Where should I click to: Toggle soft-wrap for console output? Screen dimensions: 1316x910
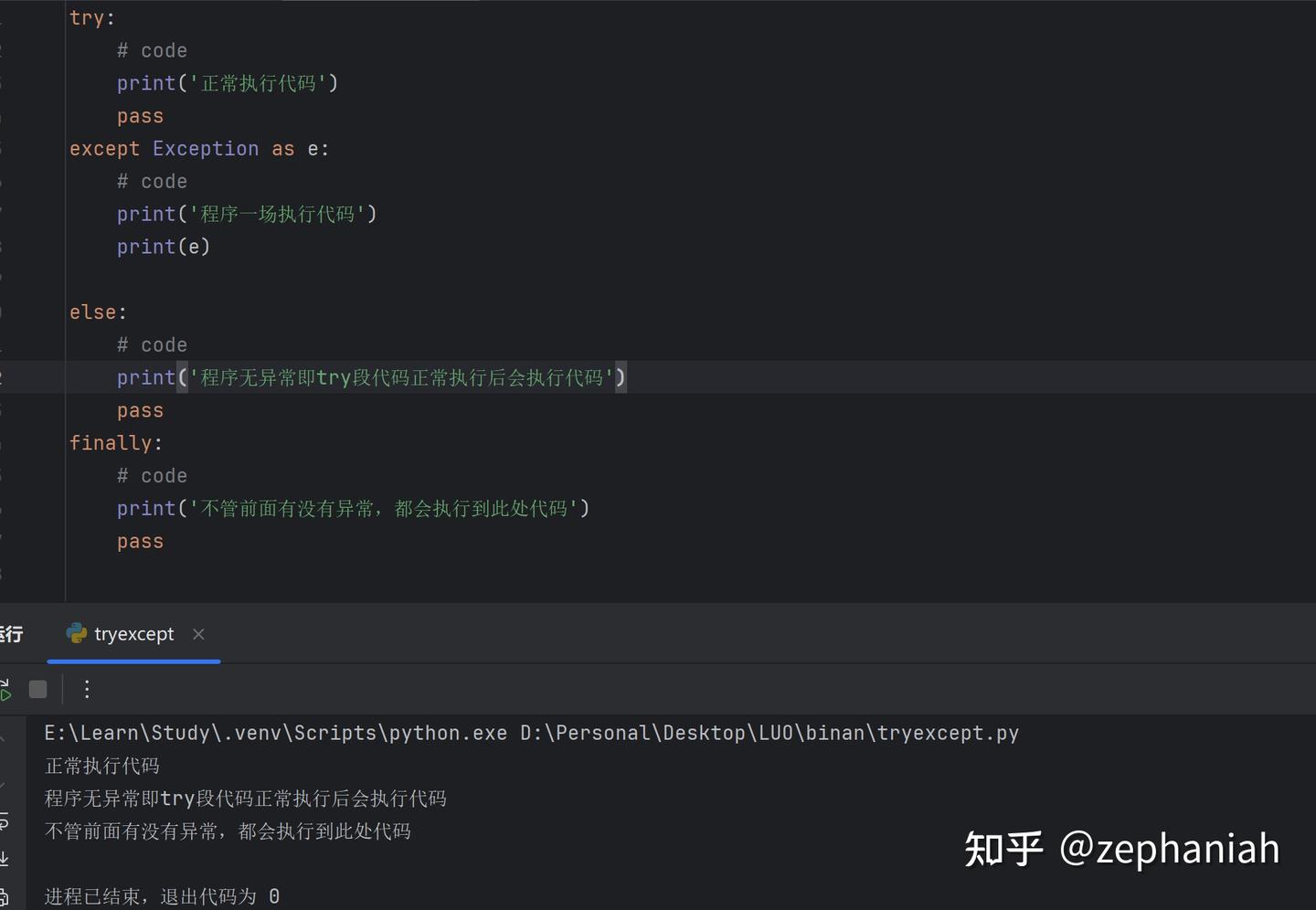[5, 821]
